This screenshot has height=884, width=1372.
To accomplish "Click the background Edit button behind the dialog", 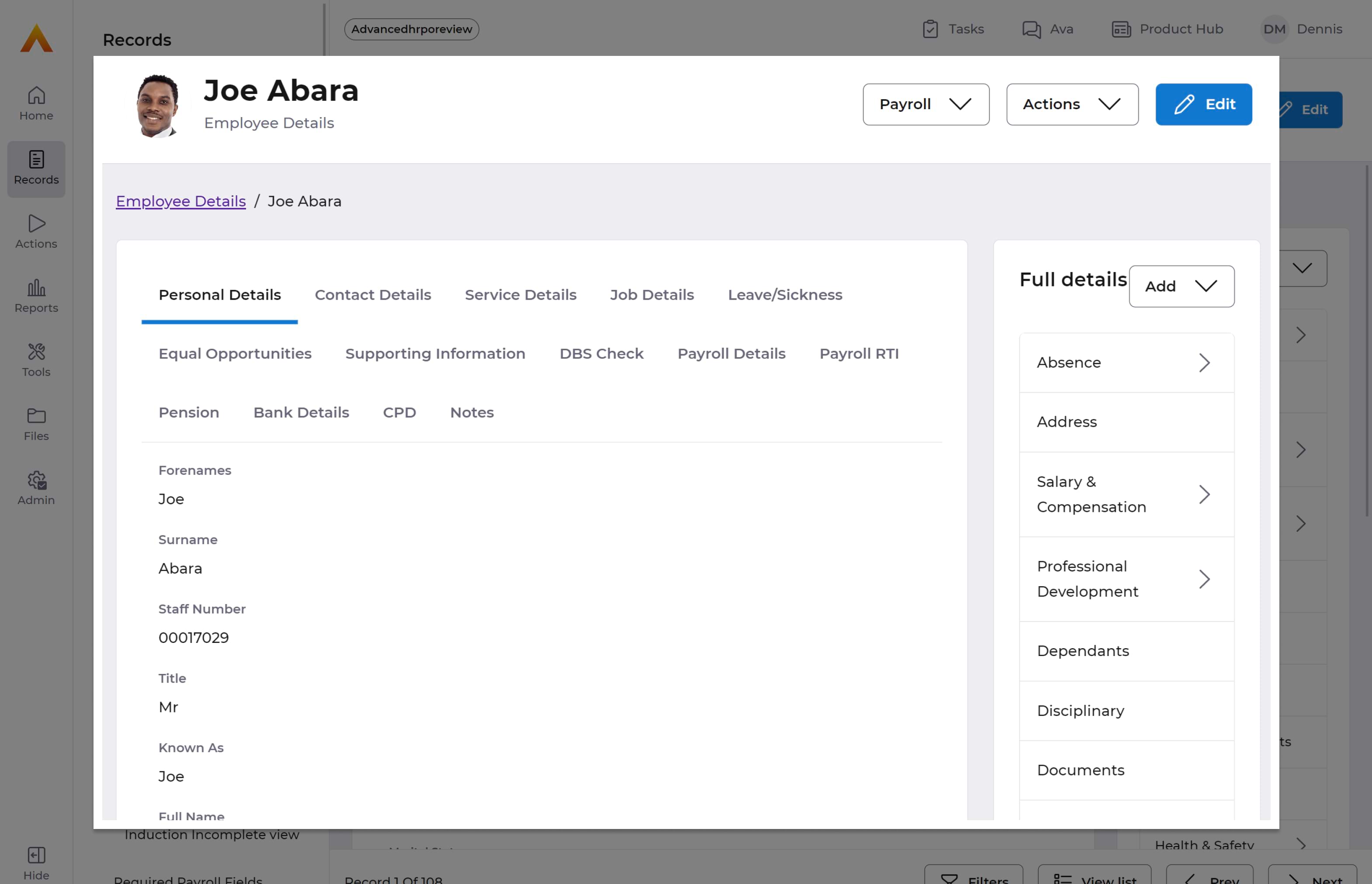I will [x=1310, y=110].
